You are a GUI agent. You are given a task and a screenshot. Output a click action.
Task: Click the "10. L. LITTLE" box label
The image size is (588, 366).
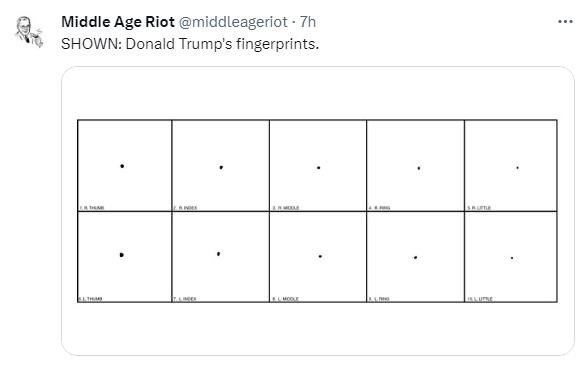(x=480, y=299)
